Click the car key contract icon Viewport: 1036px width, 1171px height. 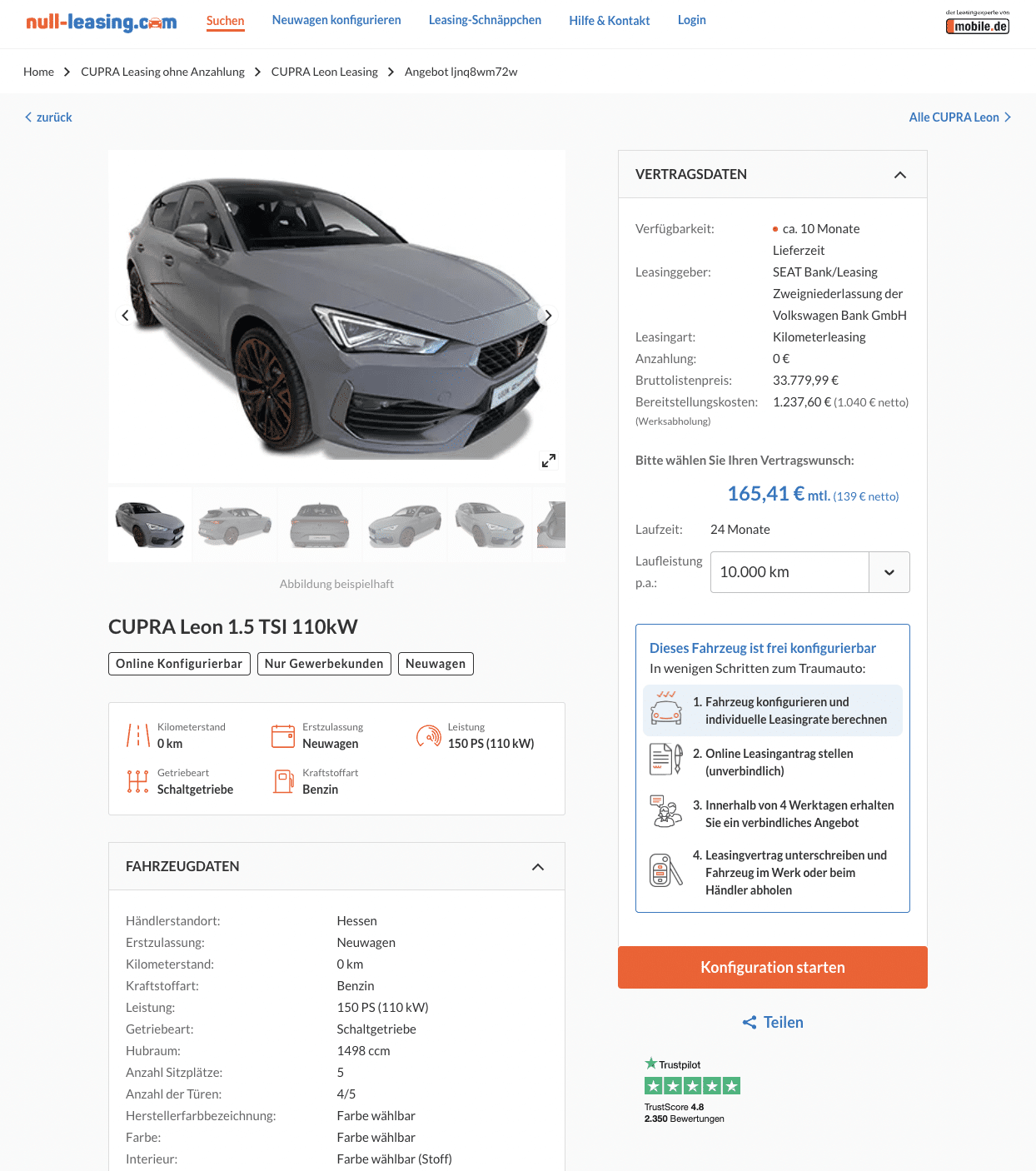666,870
